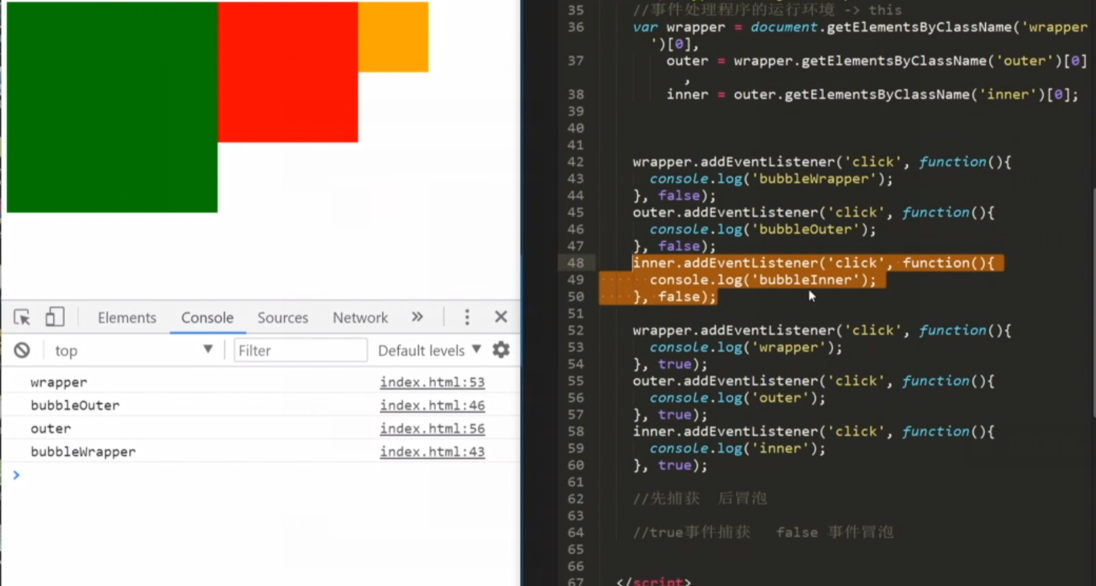This screenshot has height=586, width=1096.
Task: Open the Default levels dropdown
Action: [429, 350]
